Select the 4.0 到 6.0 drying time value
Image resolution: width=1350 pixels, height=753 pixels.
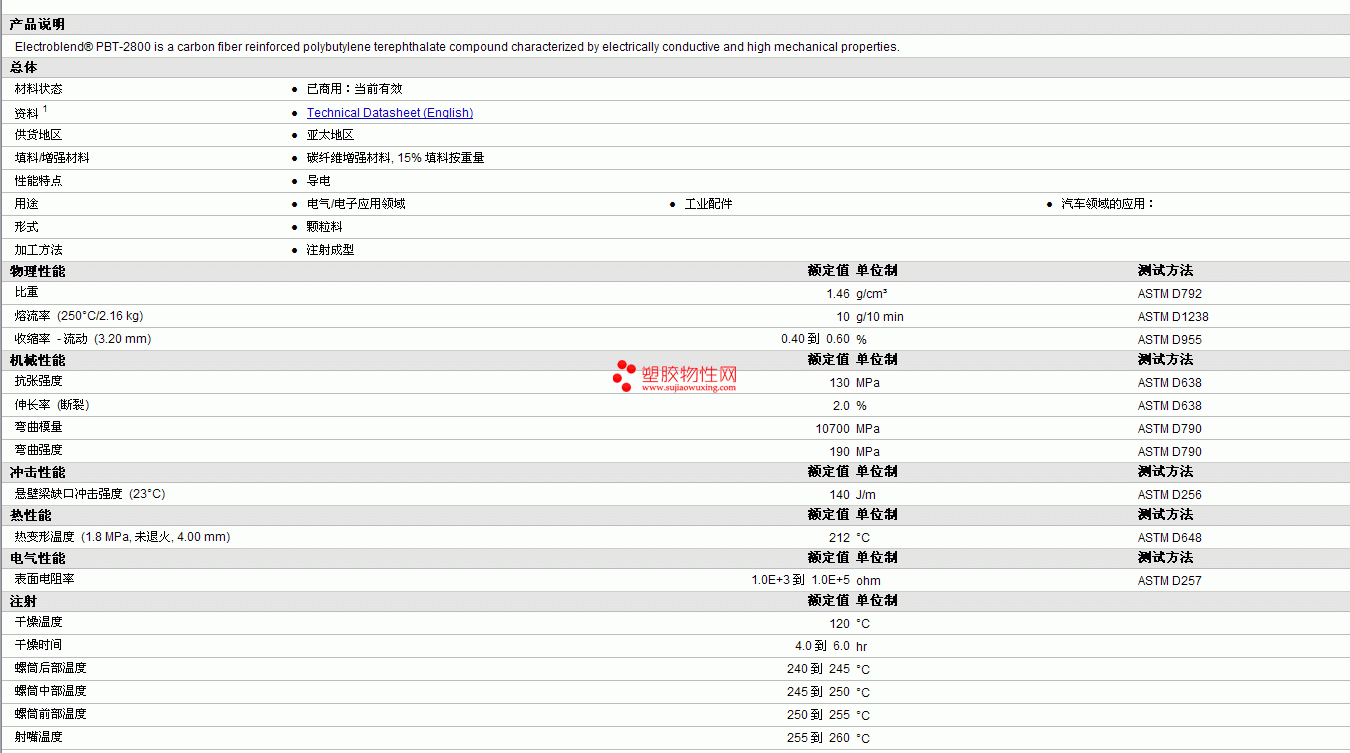823,647
